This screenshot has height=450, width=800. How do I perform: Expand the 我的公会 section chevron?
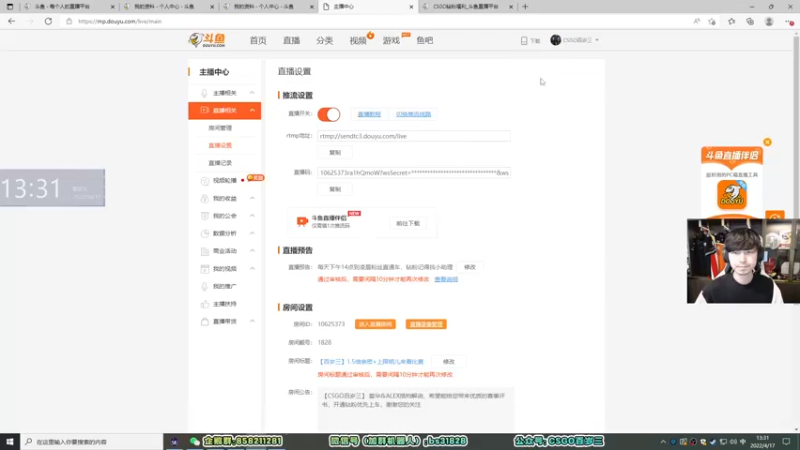[x=252, y=216]
